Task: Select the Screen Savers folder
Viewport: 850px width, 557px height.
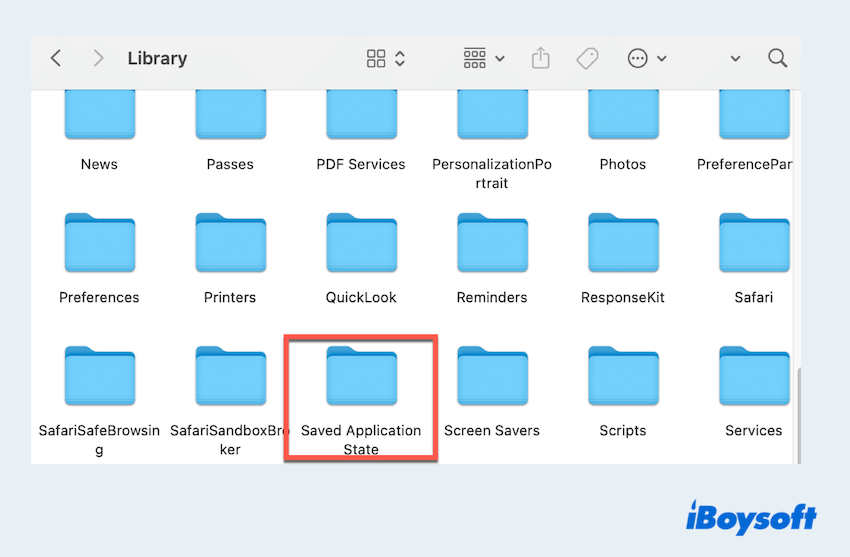Action: tap(492, 377)
